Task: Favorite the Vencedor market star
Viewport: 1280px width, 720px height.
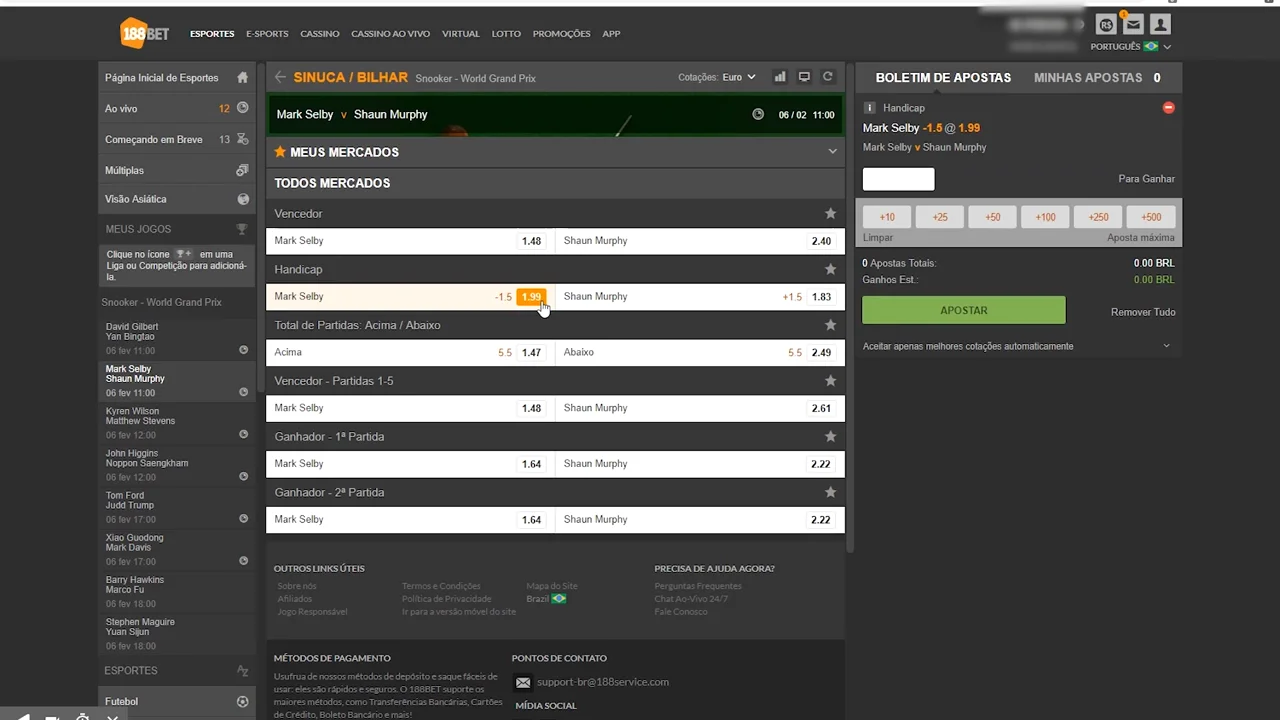Action: point(830,213)
